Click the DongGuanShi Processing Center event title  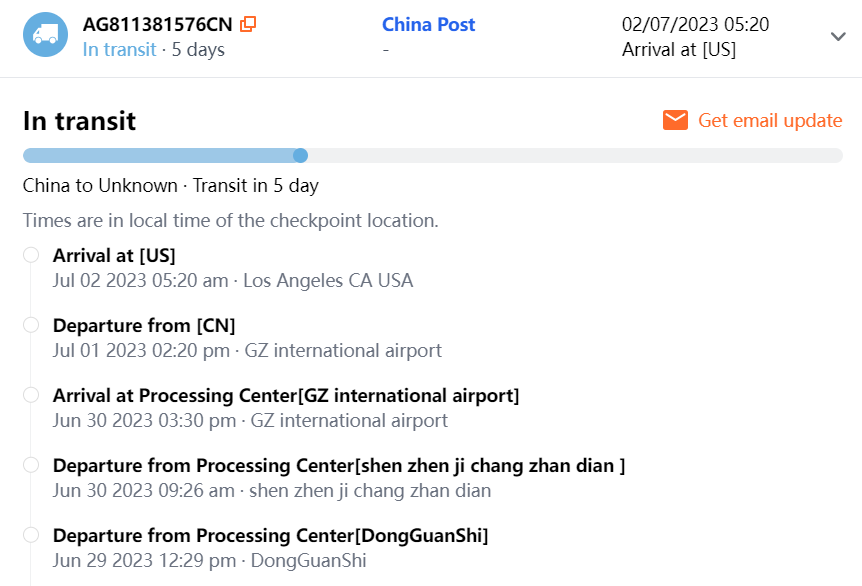coord(270,535)
